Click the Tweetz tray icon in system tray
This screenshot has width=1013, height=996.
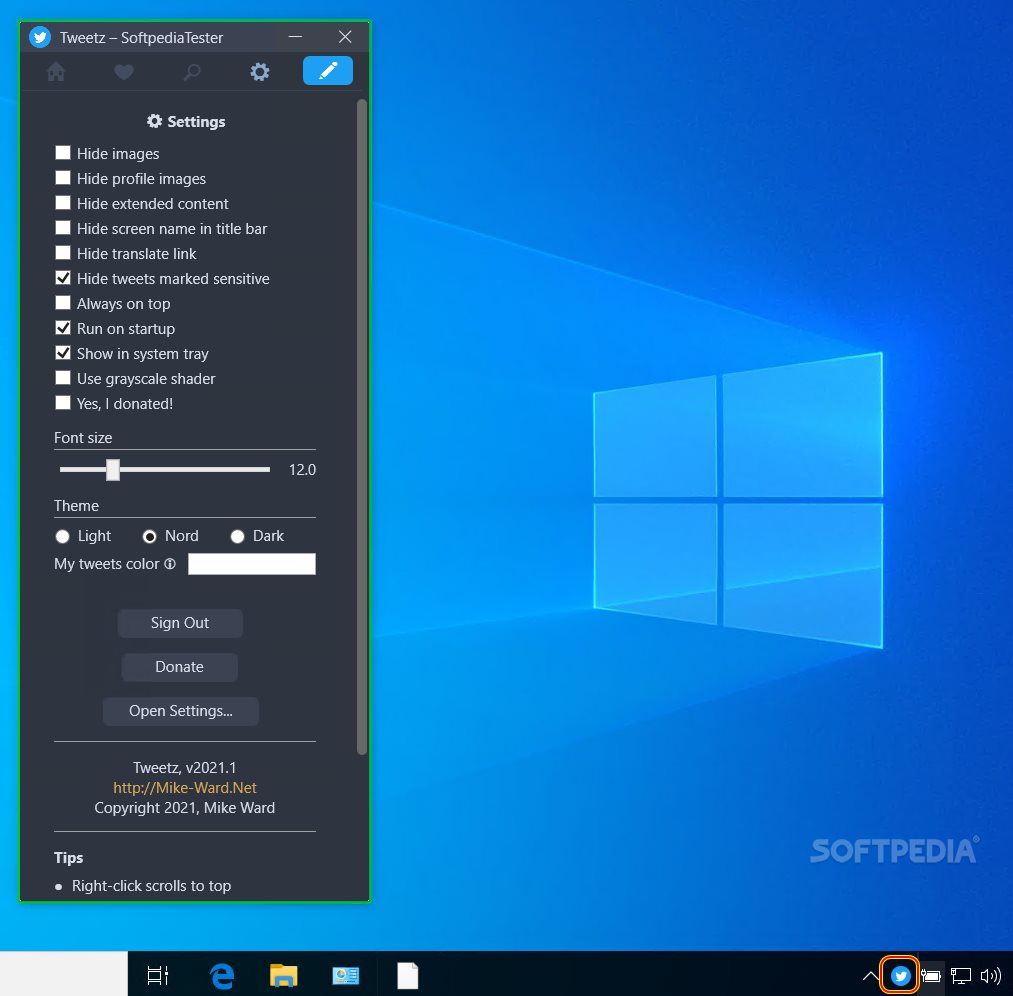point(900,975)
